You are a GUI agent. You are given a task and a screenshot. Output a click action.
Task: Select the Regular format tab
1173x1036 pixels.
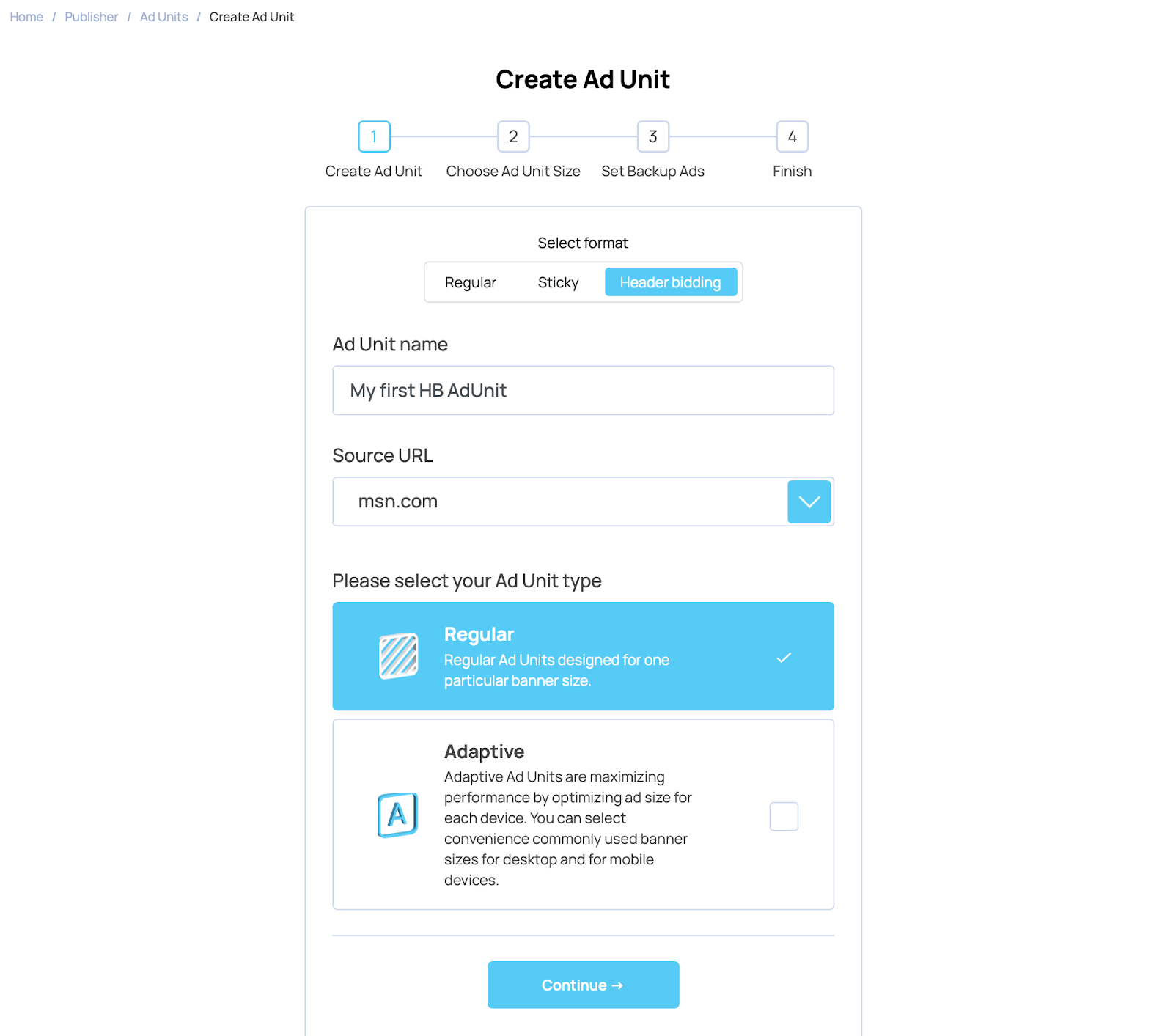(471, 282)
